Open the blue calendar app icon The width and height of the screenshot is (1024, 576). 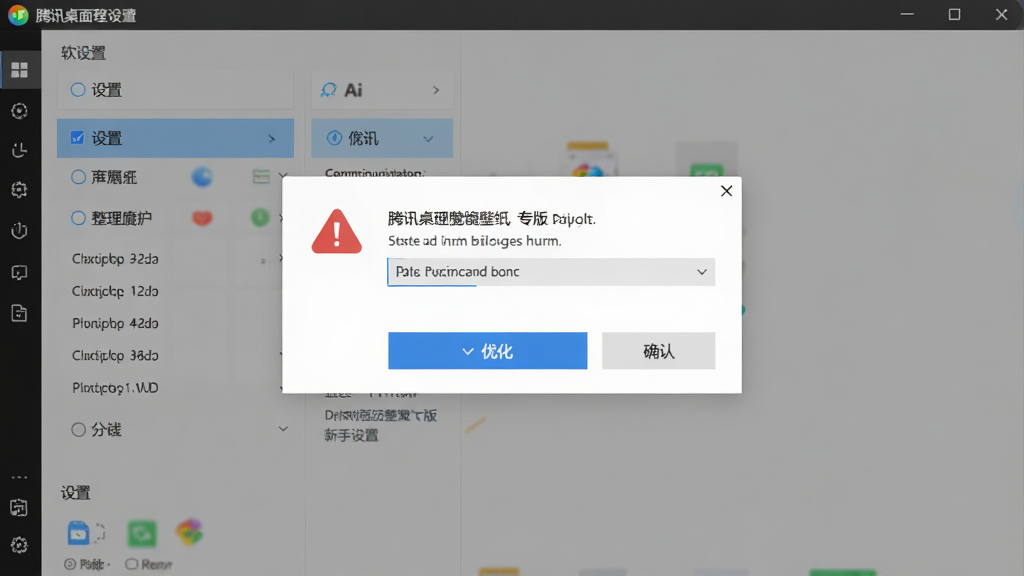78,533
